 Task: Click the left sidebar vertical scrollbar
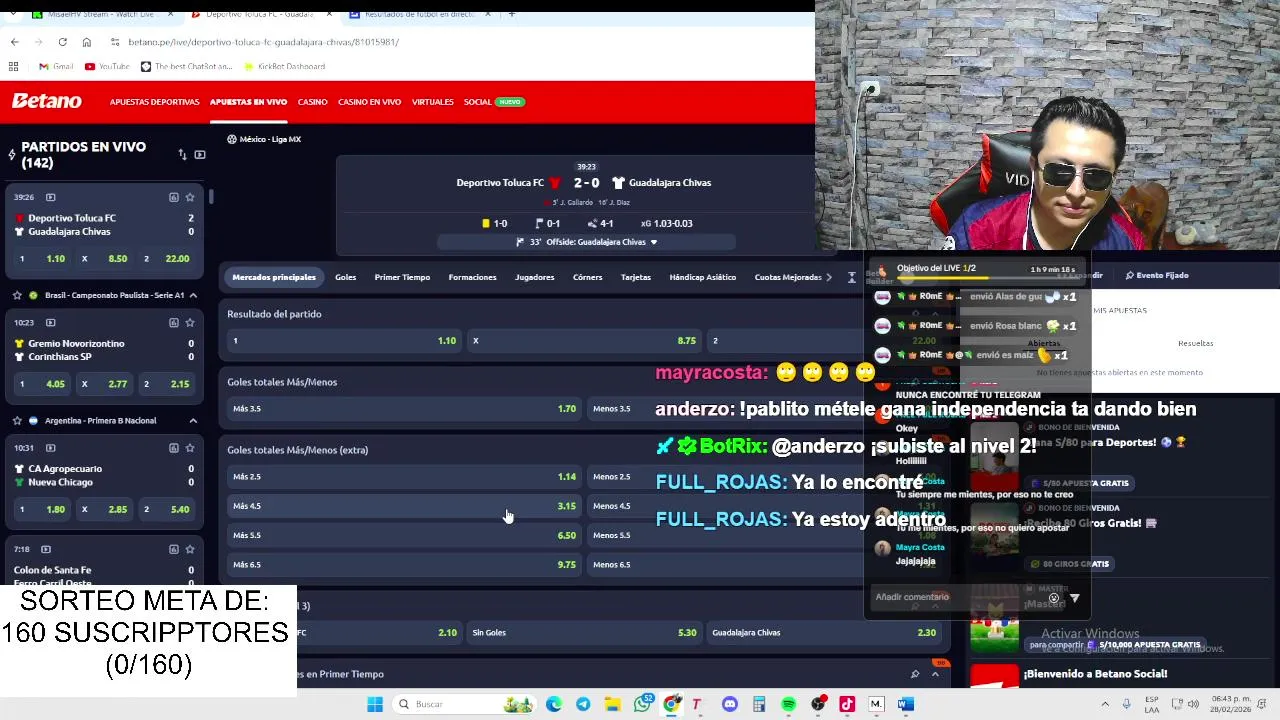click(x=211, y=196)
